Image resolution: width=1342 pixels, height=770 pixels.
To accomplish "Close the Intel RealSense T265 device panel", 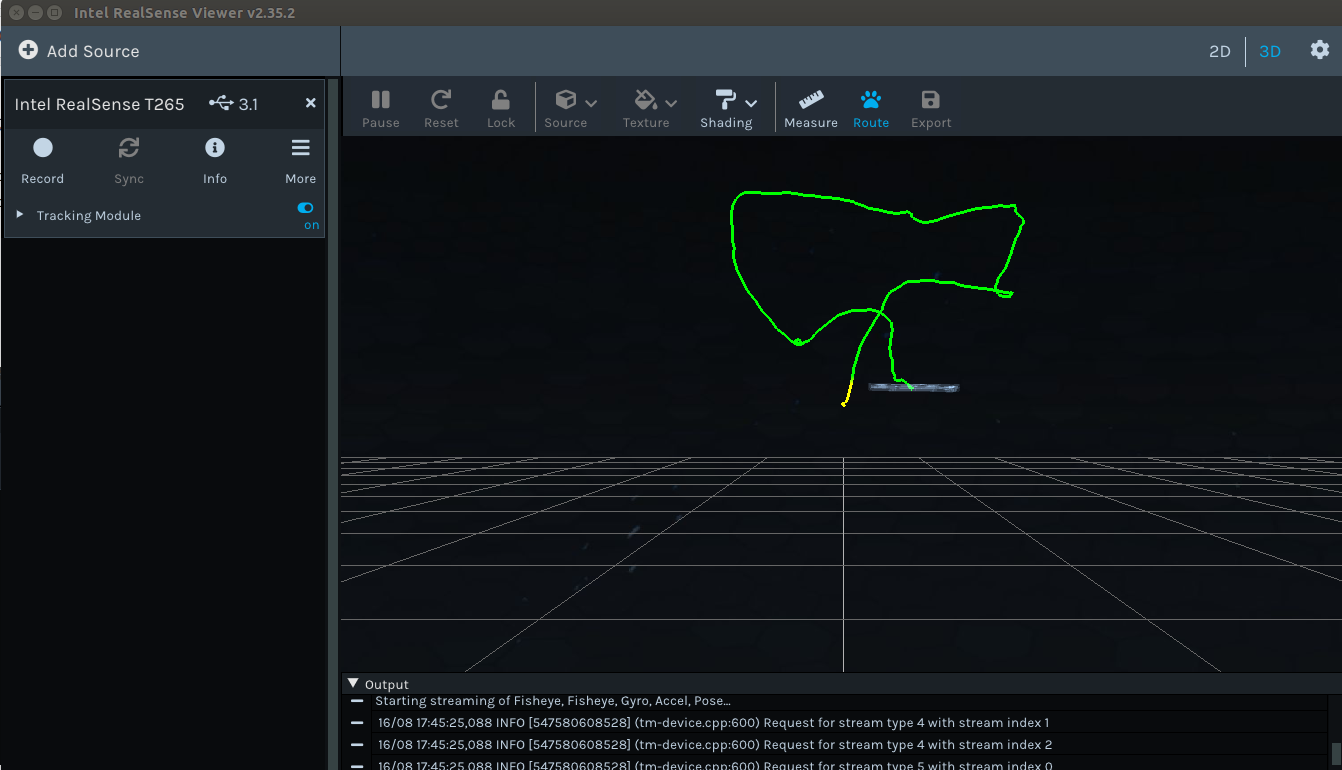I will pyautogui.click(x=311, y=103).
